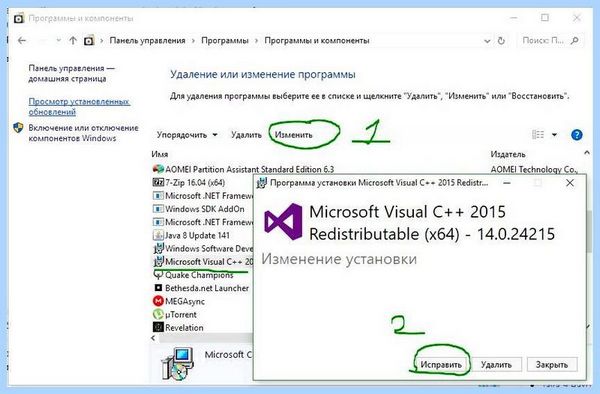This screenshot has height=394, width=600.
Task: Go back with the left arrow button
Action: pos(22,40)
